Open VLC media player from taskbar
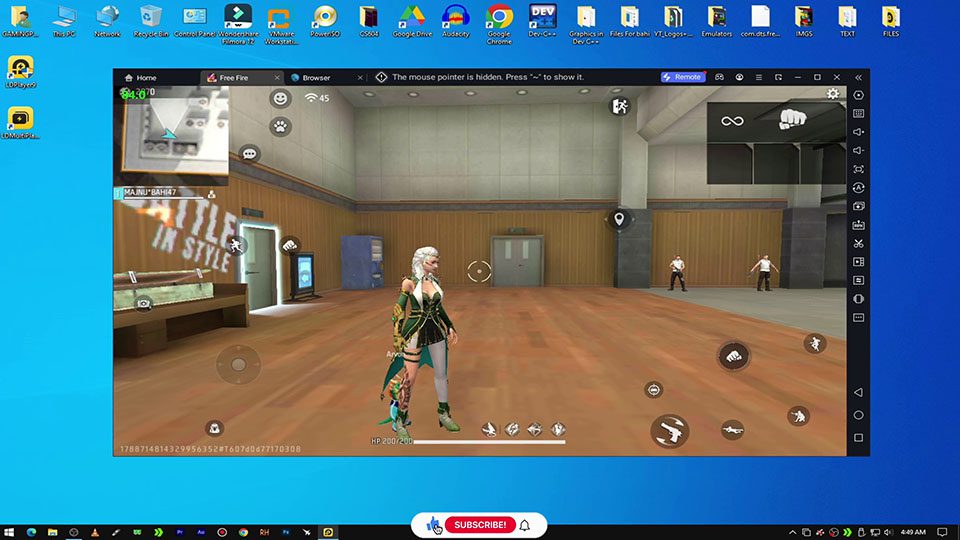Image resolution: width=960 pixels, height=540 pixels. [95, 532]
